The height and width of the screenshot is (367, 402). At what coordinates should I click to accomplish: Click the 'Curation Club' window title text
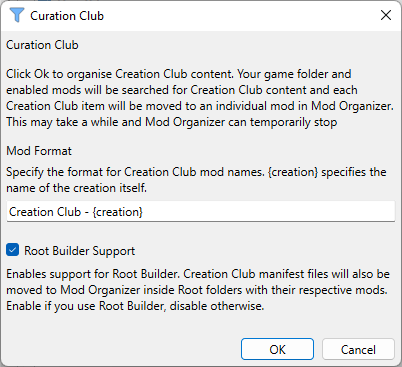point(67,16)
